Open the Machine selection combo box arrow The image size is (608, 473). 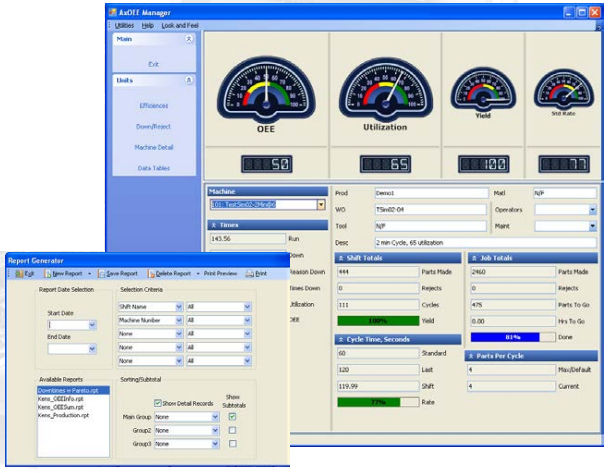click(x=321, y=205)
